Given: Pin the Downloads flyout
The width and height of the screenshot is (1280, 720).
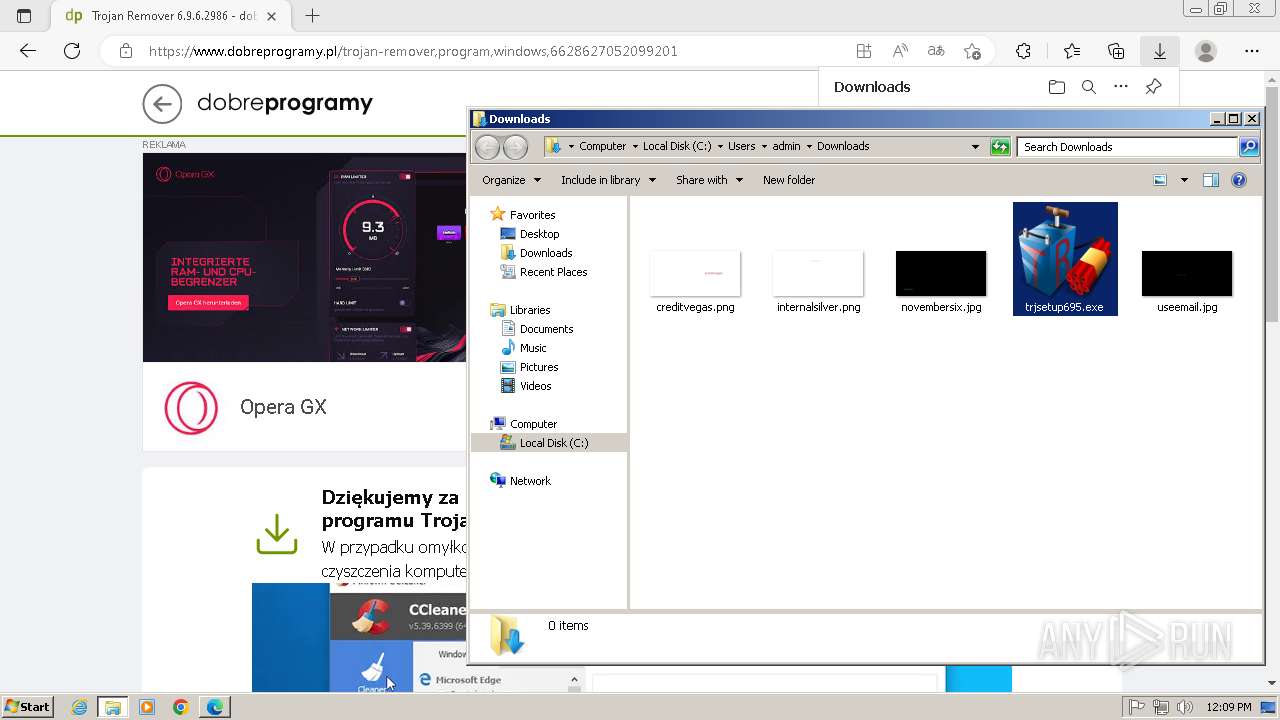Looking at the screenshot, I should [x=1153, y=87].
